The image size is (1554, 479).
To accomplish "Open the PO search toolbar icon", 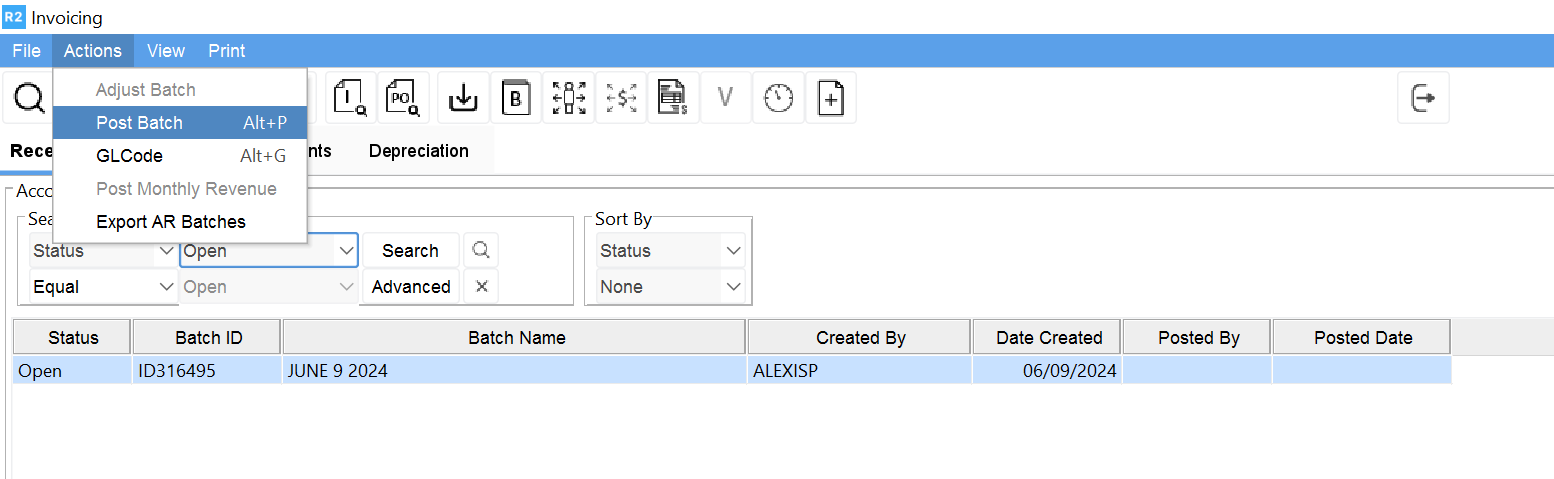I will 403,98.
